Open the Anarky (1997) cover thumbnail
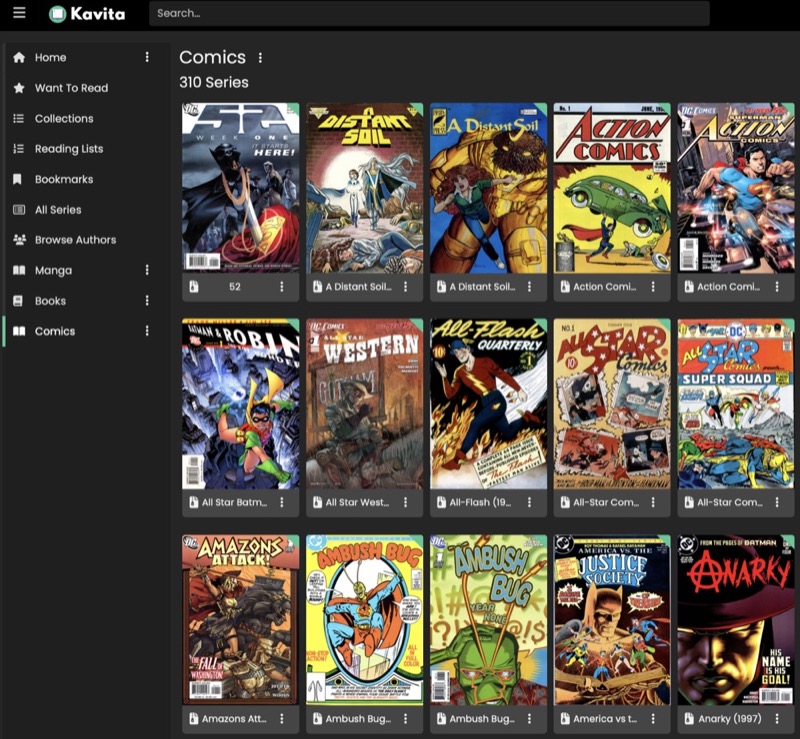The width and height of the screenshot is (800, 739). (736, 619)
